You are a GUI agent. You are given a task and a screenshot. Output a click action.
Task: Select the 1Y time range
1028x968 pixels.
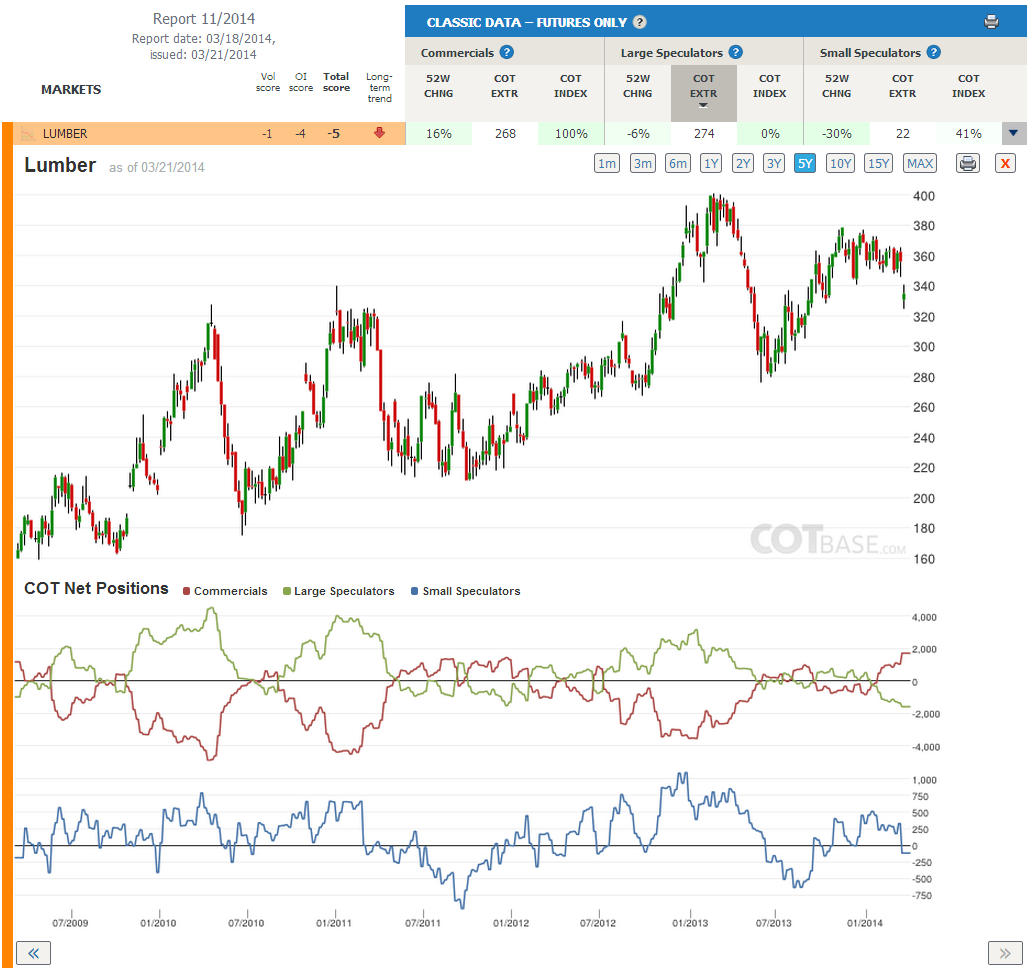[711, 163]
